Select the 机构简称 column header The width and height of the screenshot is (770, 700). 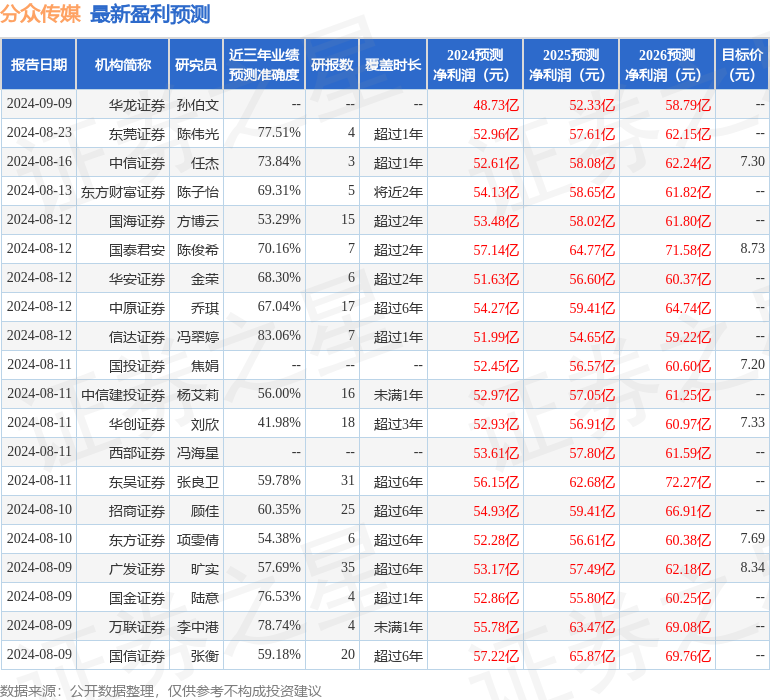pos(123,65)
